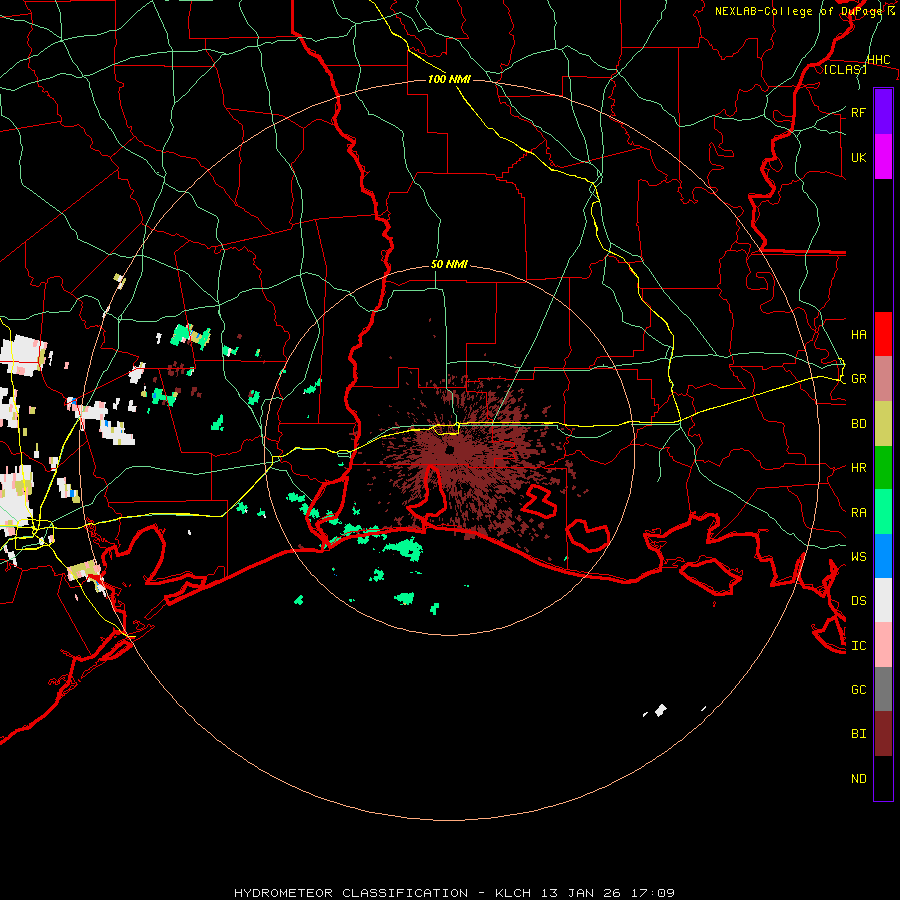900x900 pixels.
Task: Click the BD legend label
Action: pyautogui.click(x=858, y=424)
